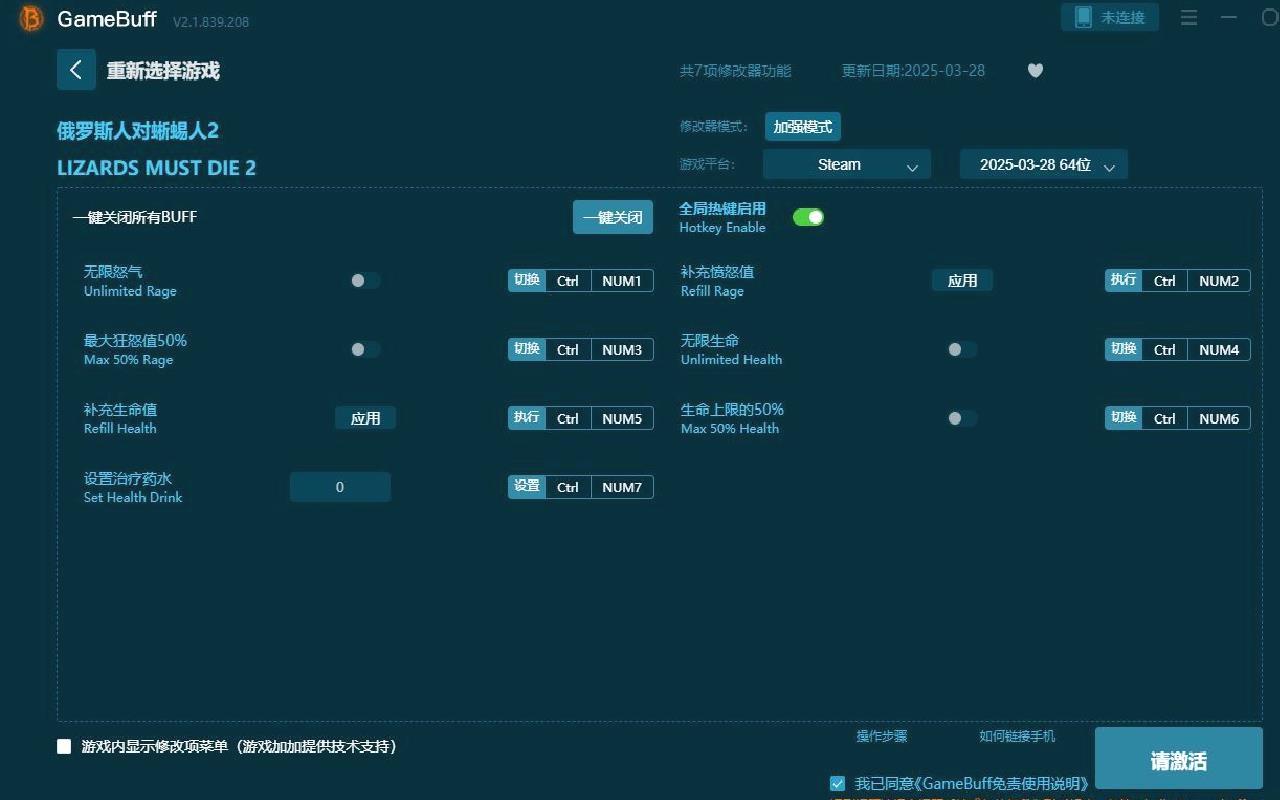Toggle 最大狂怒值50% Max Rage switch
This screenshot has height=800, width=1280.
coord(365,350)
